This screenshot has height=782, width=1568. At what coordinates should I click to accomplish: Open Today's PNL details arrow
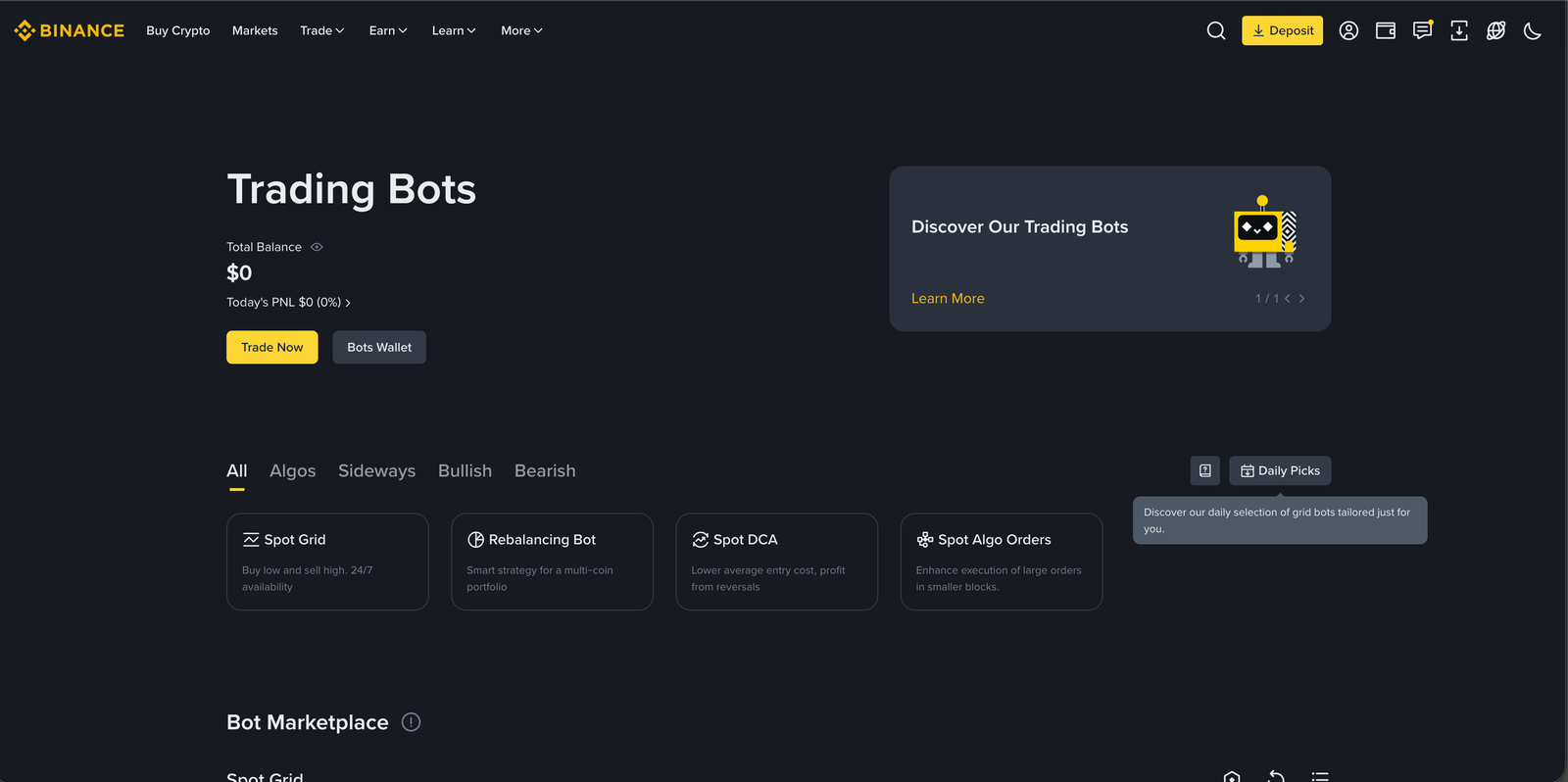pyautogui.click(x=348, y=303)
